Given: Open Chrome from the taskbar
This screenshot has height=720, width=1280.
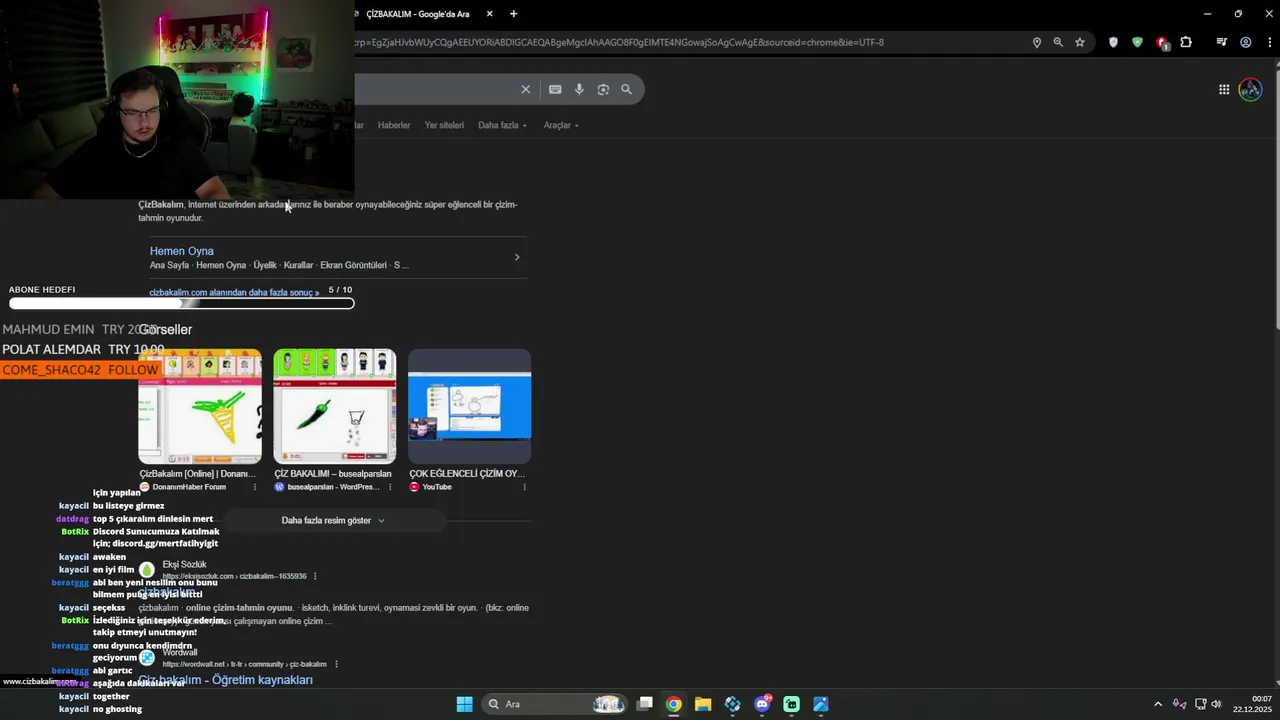Looking at the screenshot, I should [x=674, y=704].
